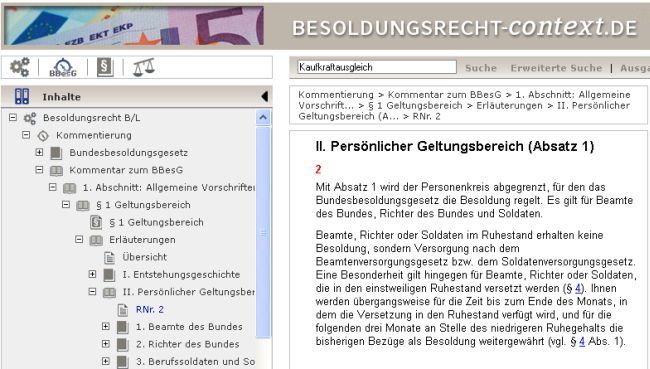Image resolution: width=650 pixels, height=369 pixels.
Task: Expand the 3. Berufssoldaten node
Action: click(x=106, y=361)
